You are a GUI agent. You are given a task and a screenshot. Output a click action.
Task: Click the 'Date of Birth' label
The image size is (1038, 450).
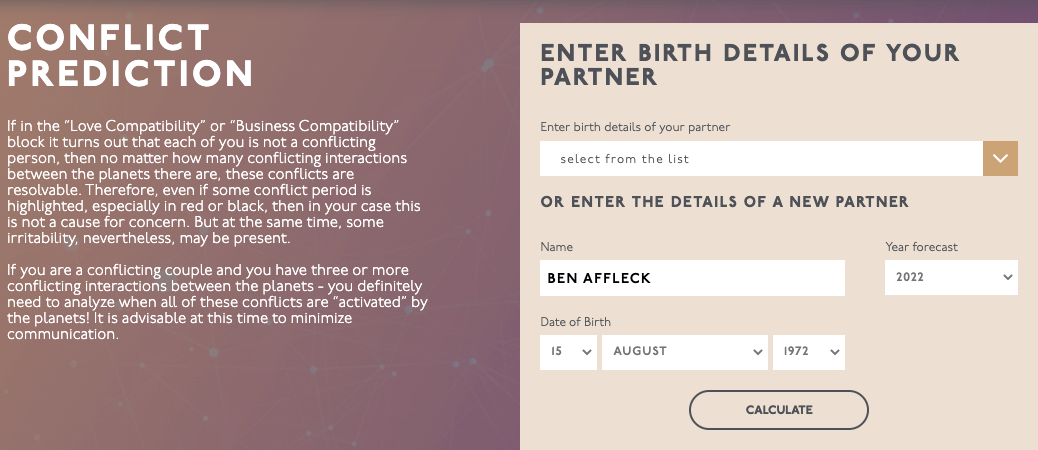(x=575, y=322)
